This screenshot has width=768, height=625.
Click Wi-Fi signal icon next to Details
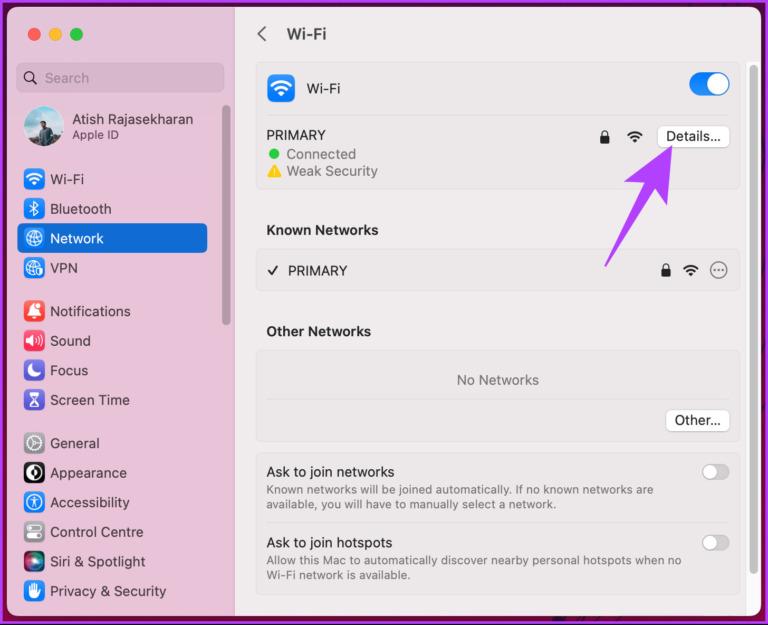[634, 137]
